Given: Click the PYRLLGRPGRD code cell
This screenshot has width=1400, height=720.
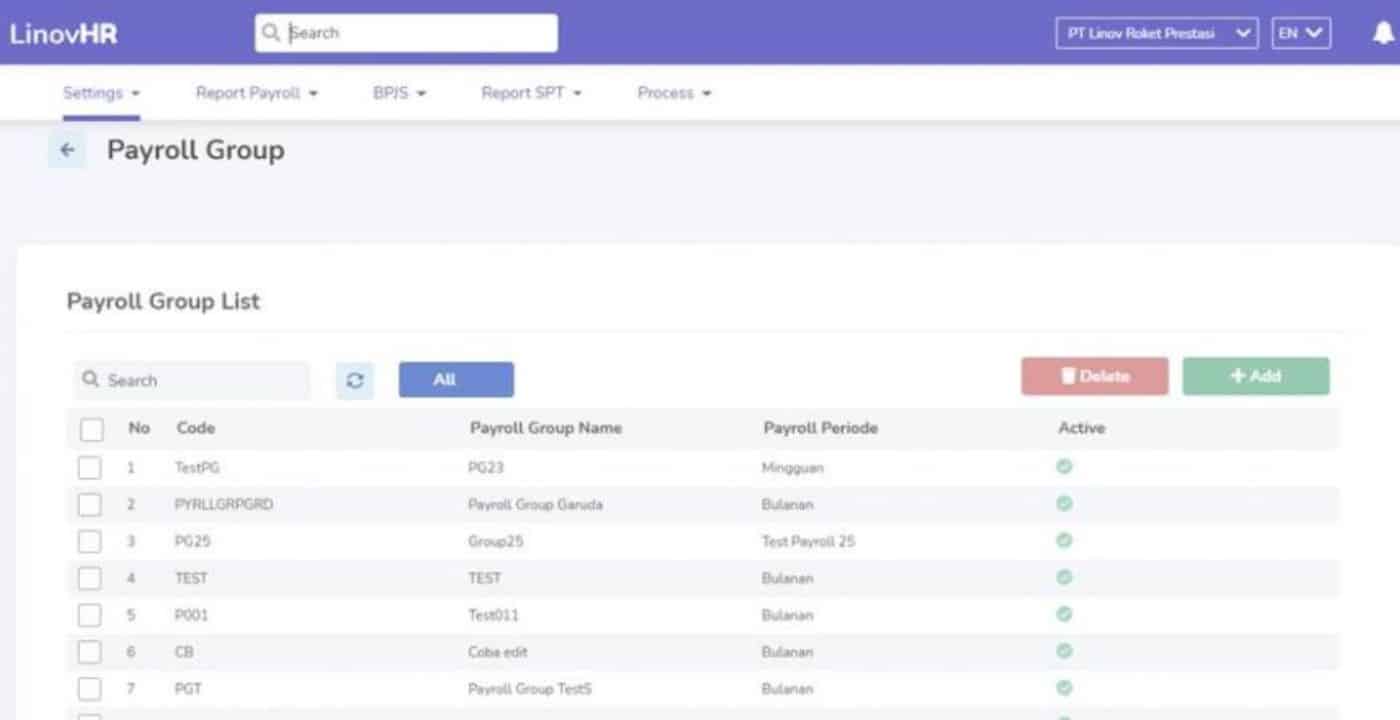Looking at the screenshot, I should (x=223, y=504).
